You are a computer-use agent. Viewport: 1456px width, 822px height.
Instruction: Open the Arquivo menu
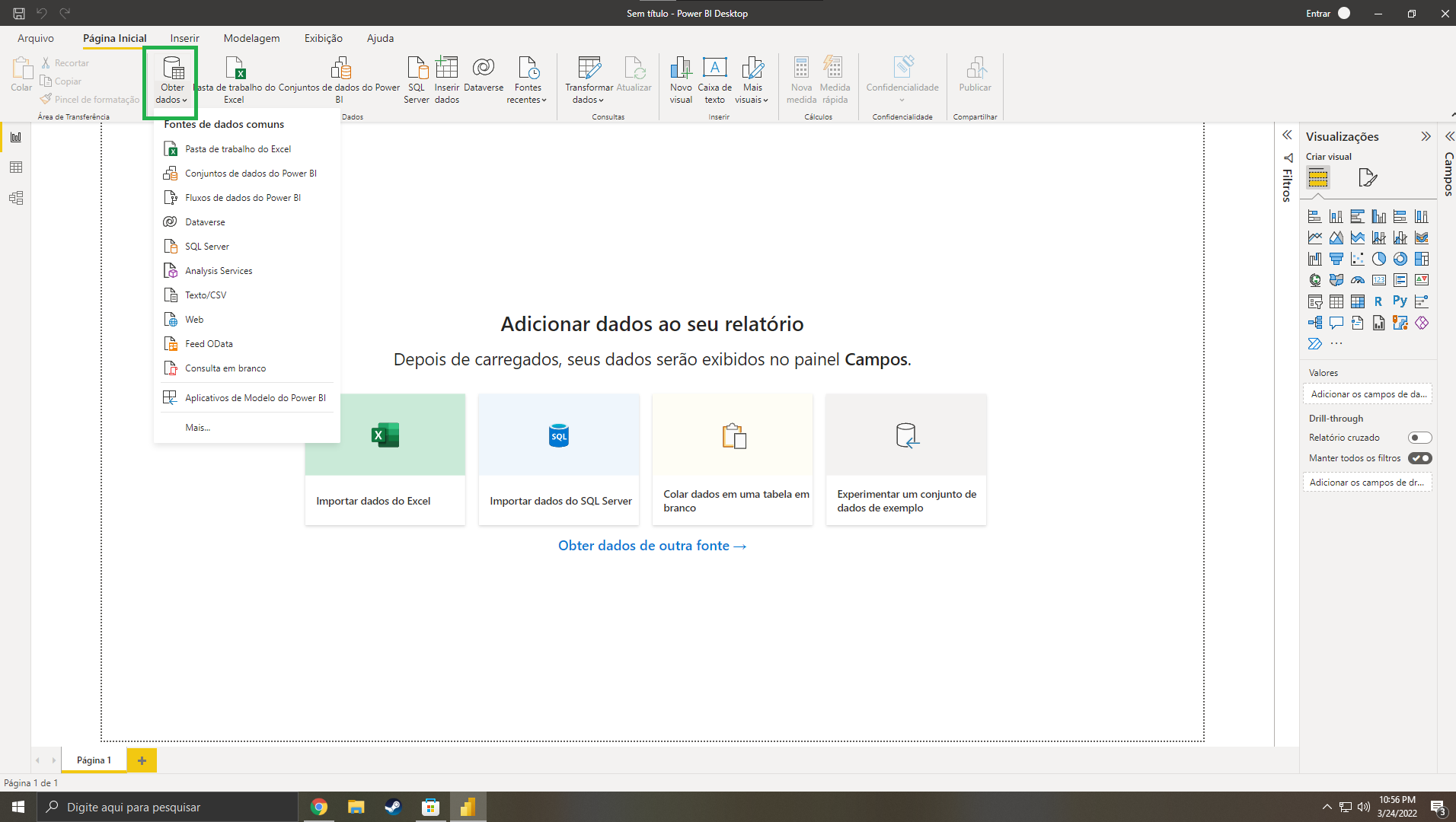click(x=36, y=38)
